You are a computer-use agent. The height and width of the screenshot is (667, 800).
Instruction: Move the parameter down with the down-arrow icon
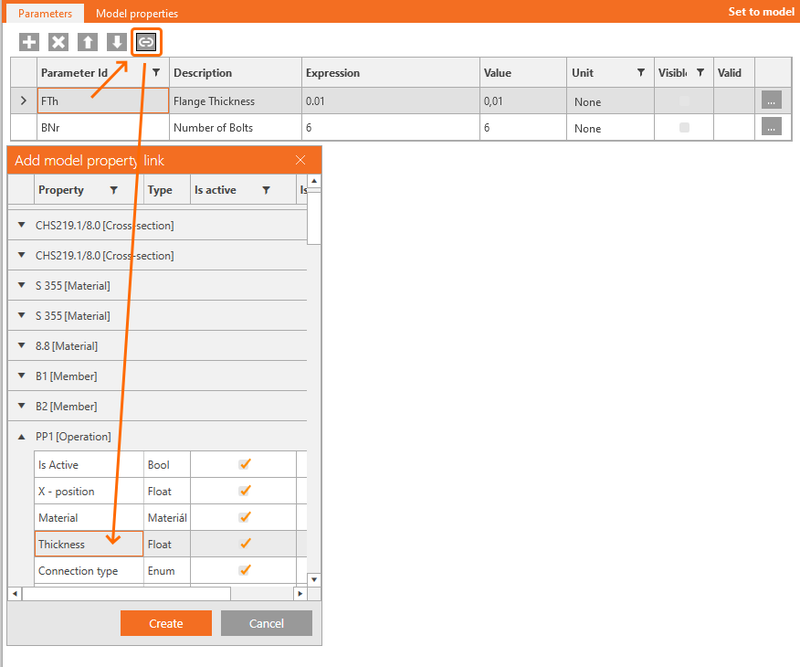pos(115,42)
